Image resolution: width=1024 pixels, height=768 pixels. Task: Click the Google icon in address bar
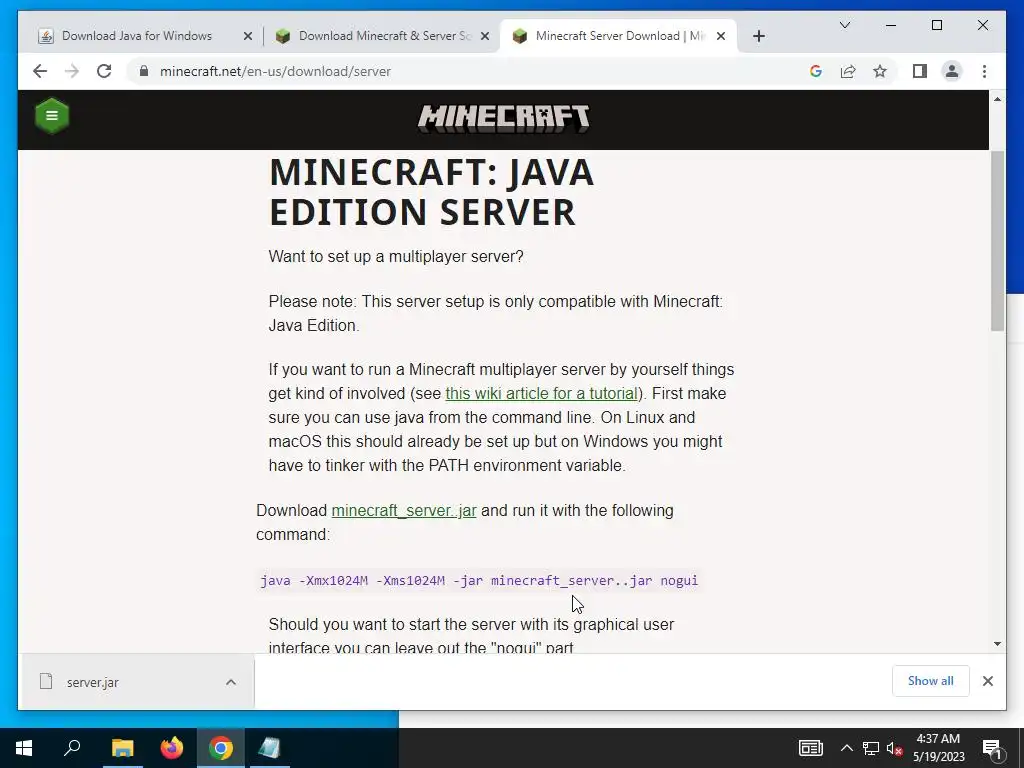pyautogui.click(x=816, y=71)
